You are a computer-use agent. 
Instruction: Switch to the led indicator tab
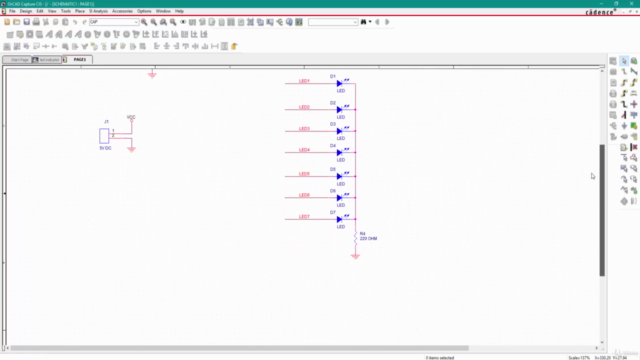[x=47, y=60]
